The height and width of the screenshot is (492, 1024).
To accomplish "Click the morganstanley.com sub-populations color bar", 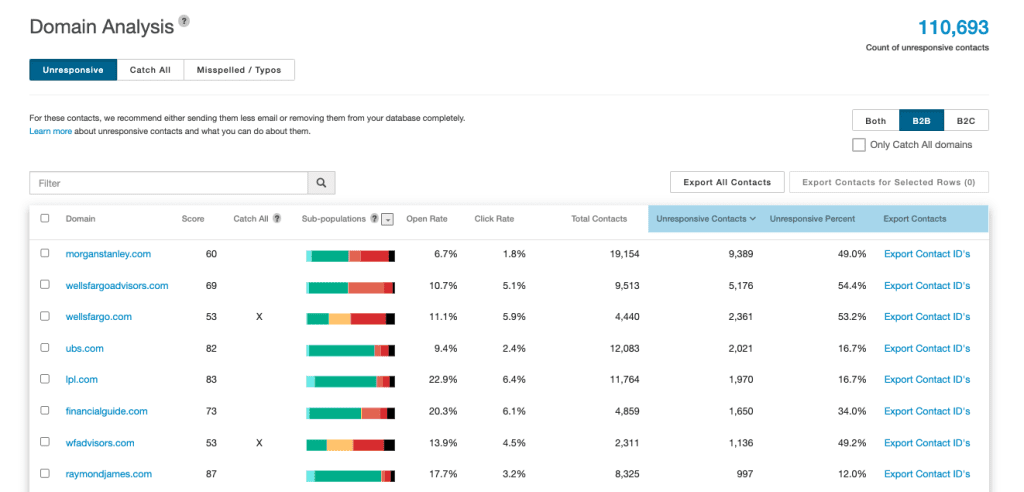I will (350, 255).
